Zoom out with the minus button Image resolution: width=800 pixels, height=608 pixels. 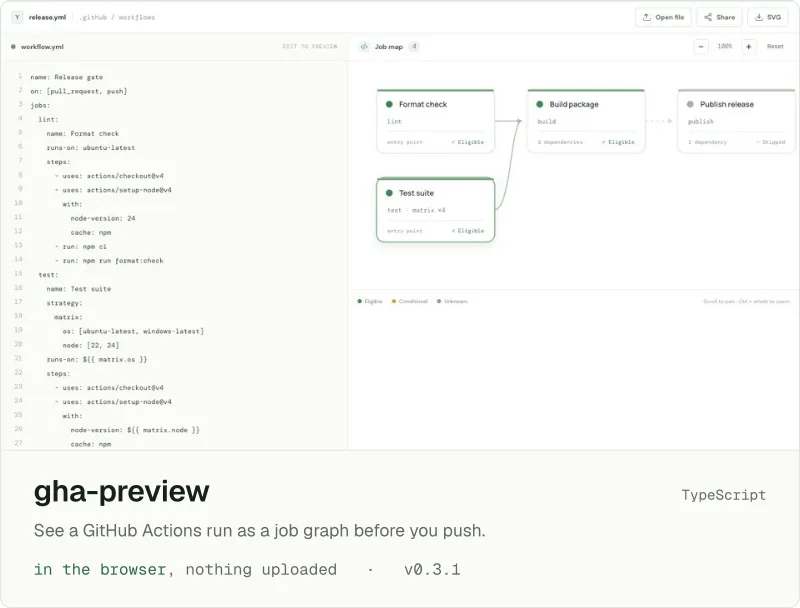(x=701, y=46)
